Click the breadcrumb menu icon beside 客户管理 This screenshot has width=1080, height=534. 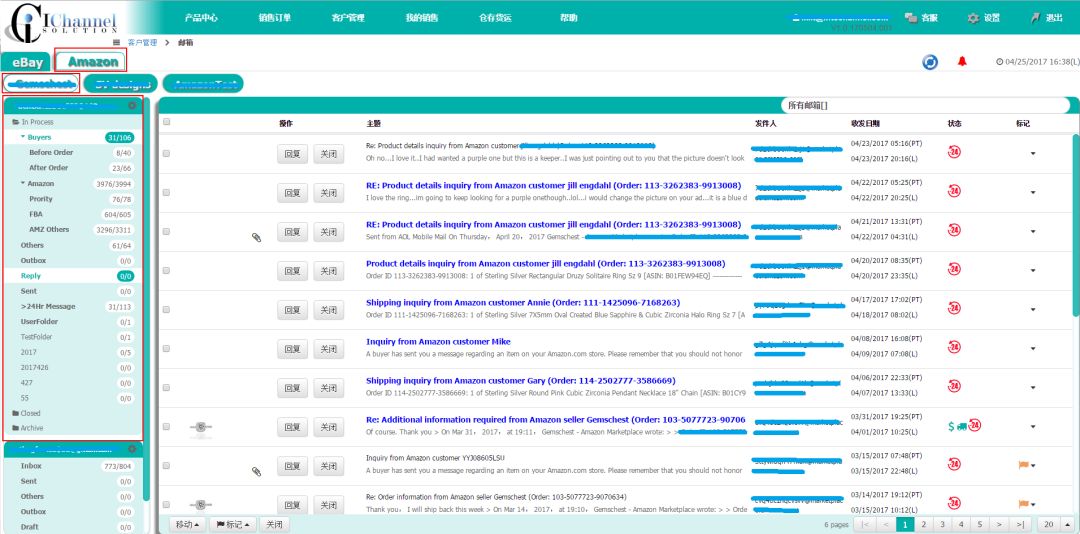[116, 43]
